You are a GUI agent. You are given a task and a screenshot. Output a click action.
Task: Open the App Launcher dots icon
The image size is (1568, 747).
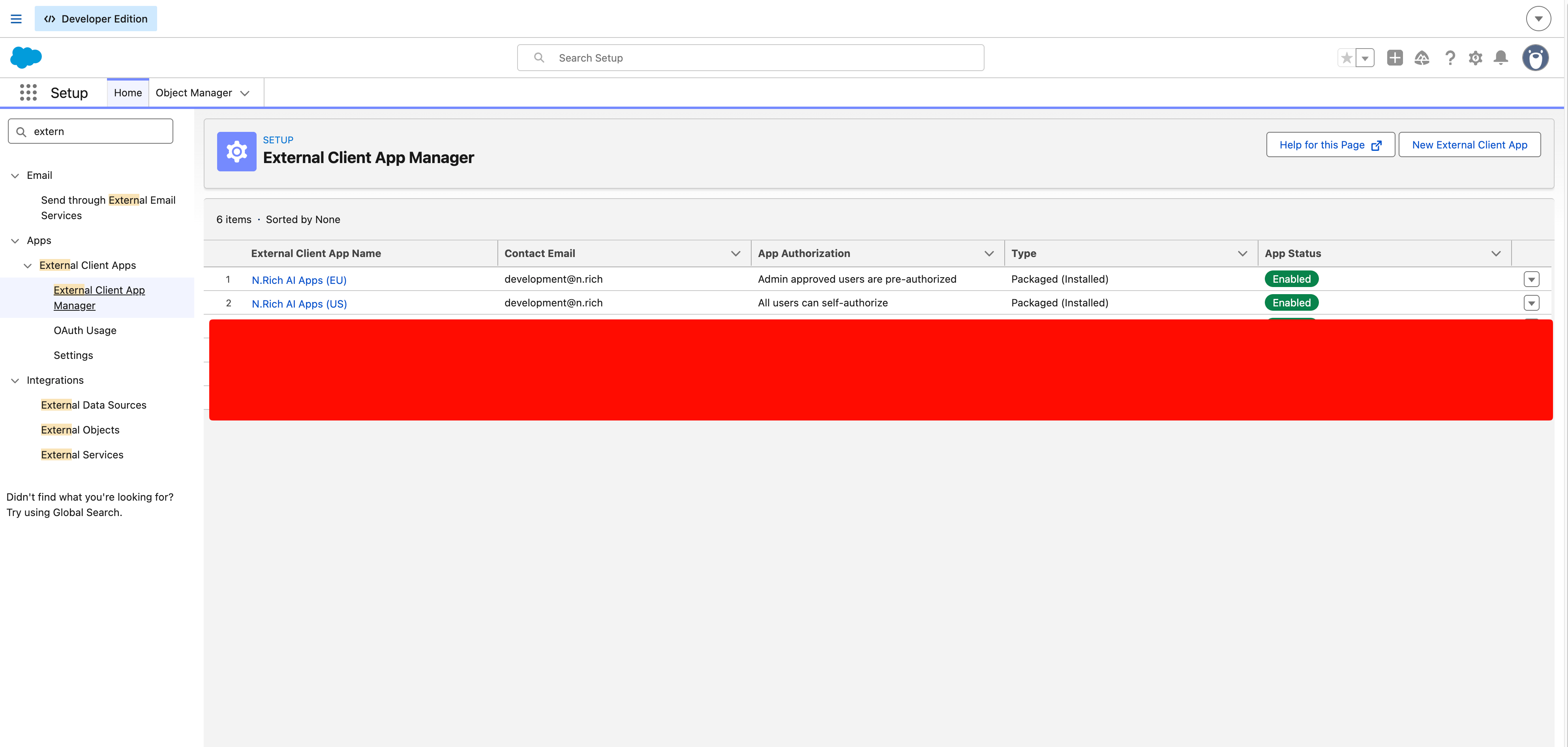point(28,92)
